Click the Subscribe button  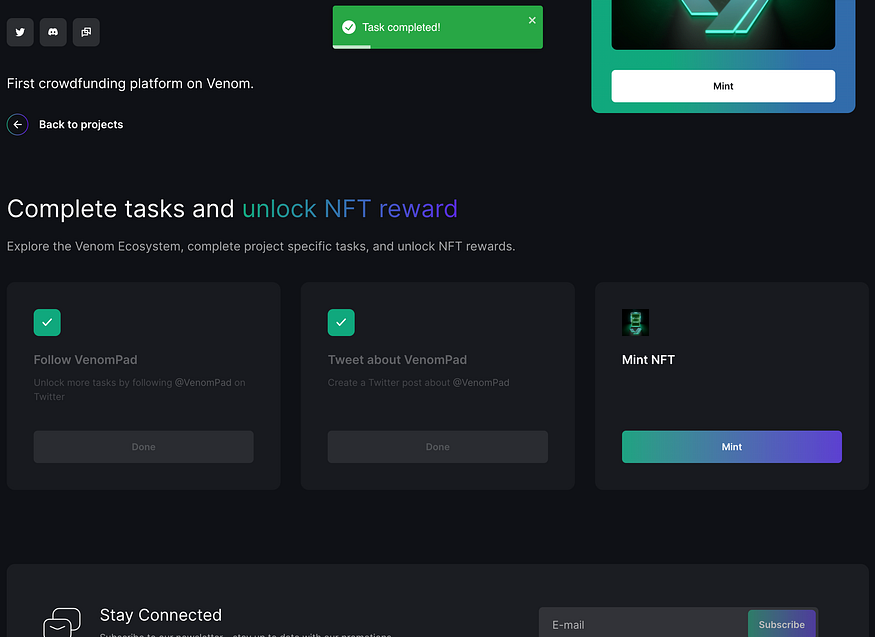[x=781, y=624]
